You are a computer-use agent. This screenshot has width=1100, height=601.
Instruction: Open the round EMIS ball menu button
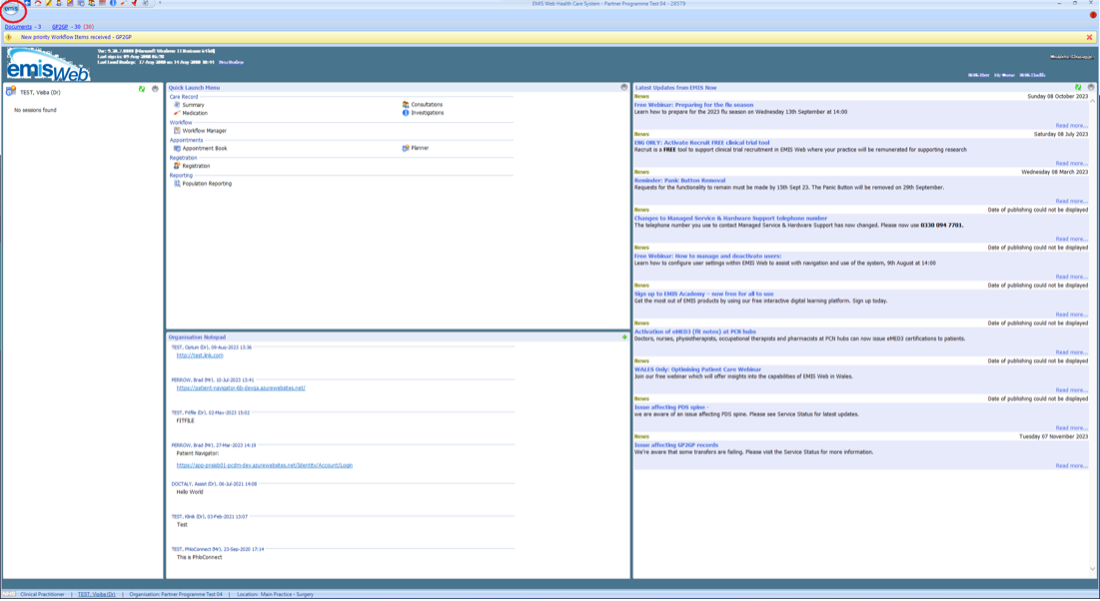coord(11,8)
